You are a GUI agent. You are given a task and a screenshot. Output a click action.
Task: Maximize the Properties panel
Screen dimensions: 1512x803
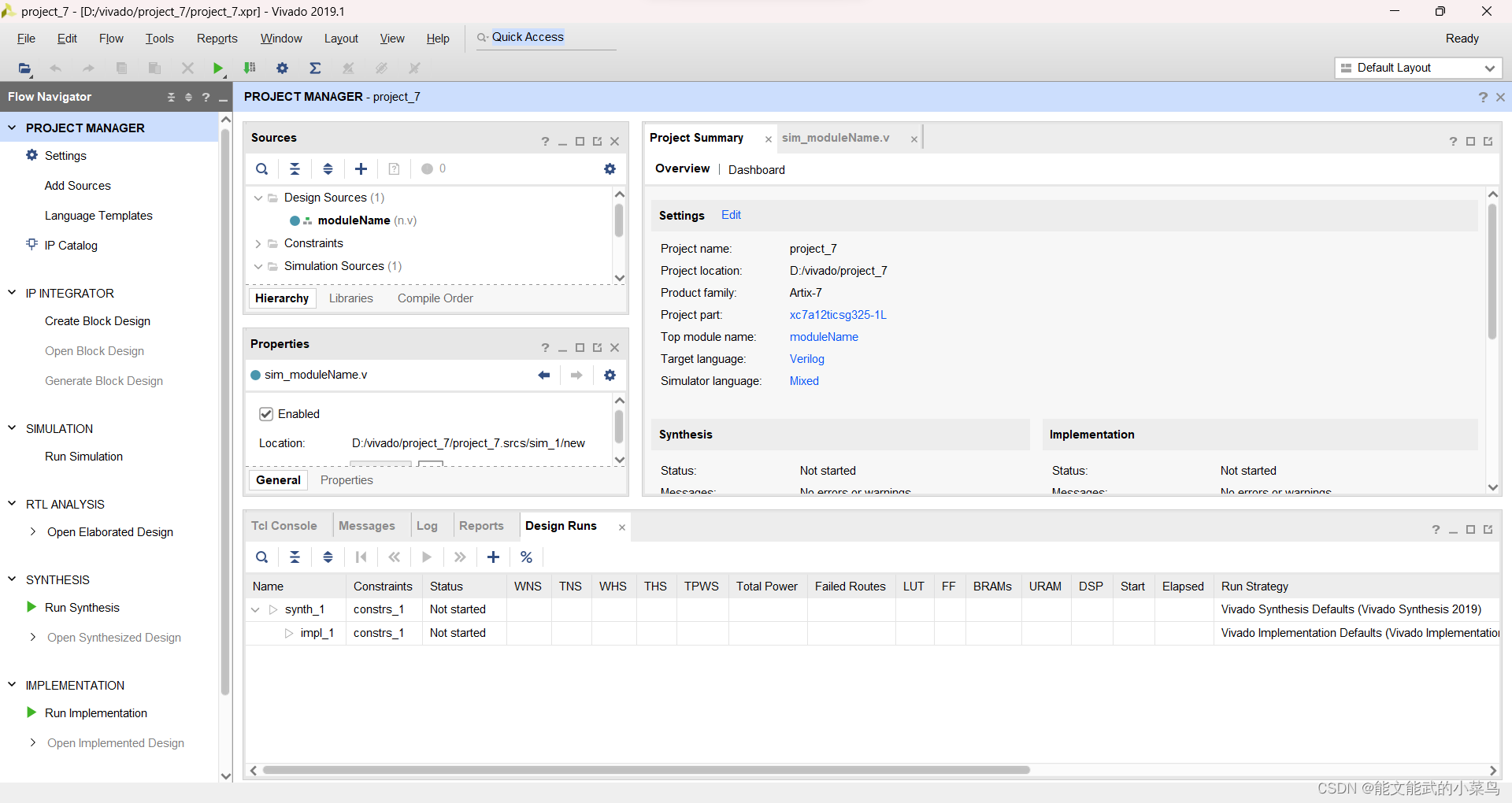tap(580, 347)
